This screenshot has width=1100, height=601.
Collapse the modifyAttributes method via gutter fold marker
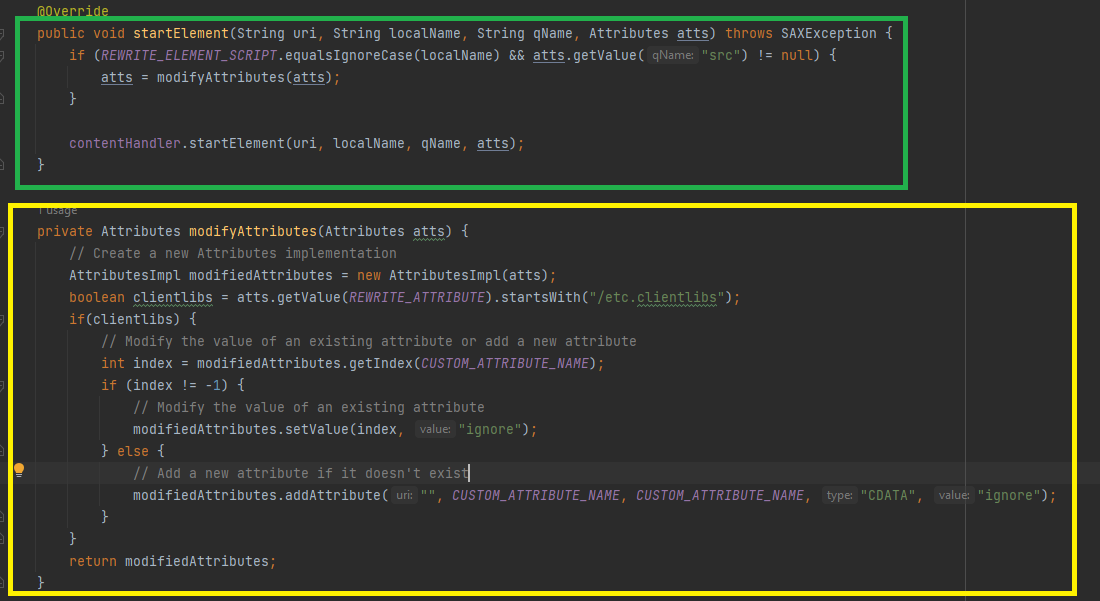click(x=4, y=231)
